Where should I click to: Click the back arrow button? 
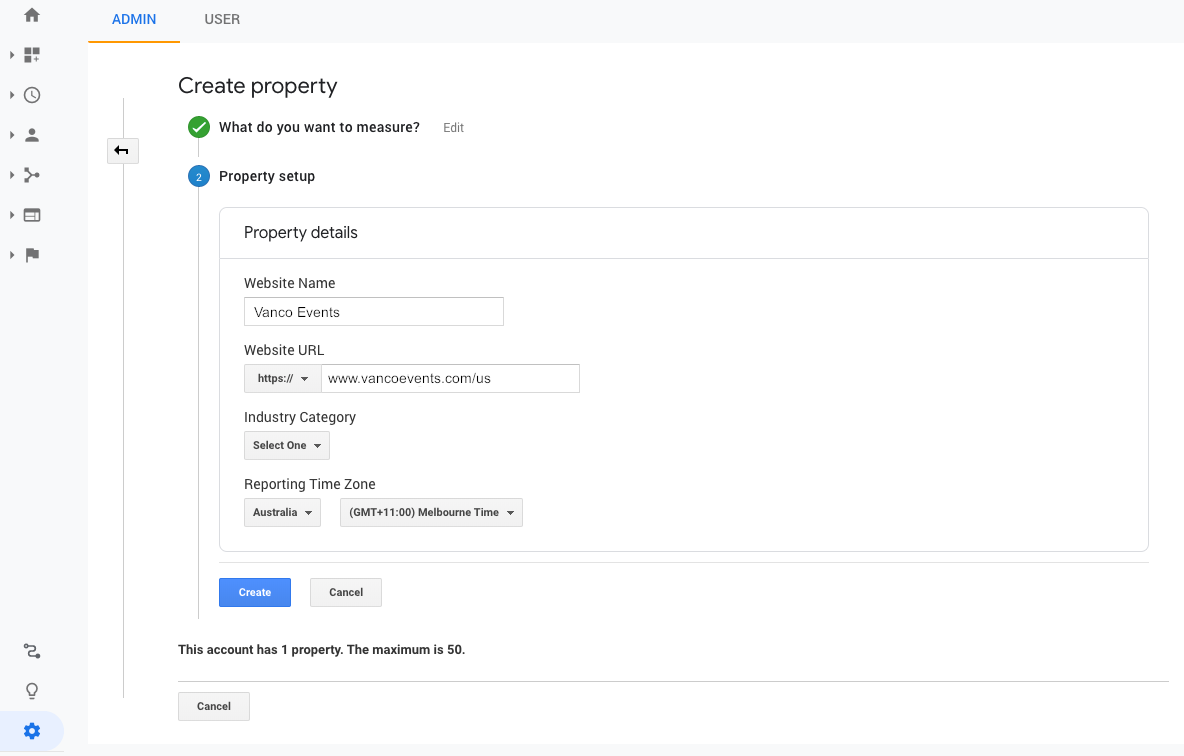tap(122, 151)
